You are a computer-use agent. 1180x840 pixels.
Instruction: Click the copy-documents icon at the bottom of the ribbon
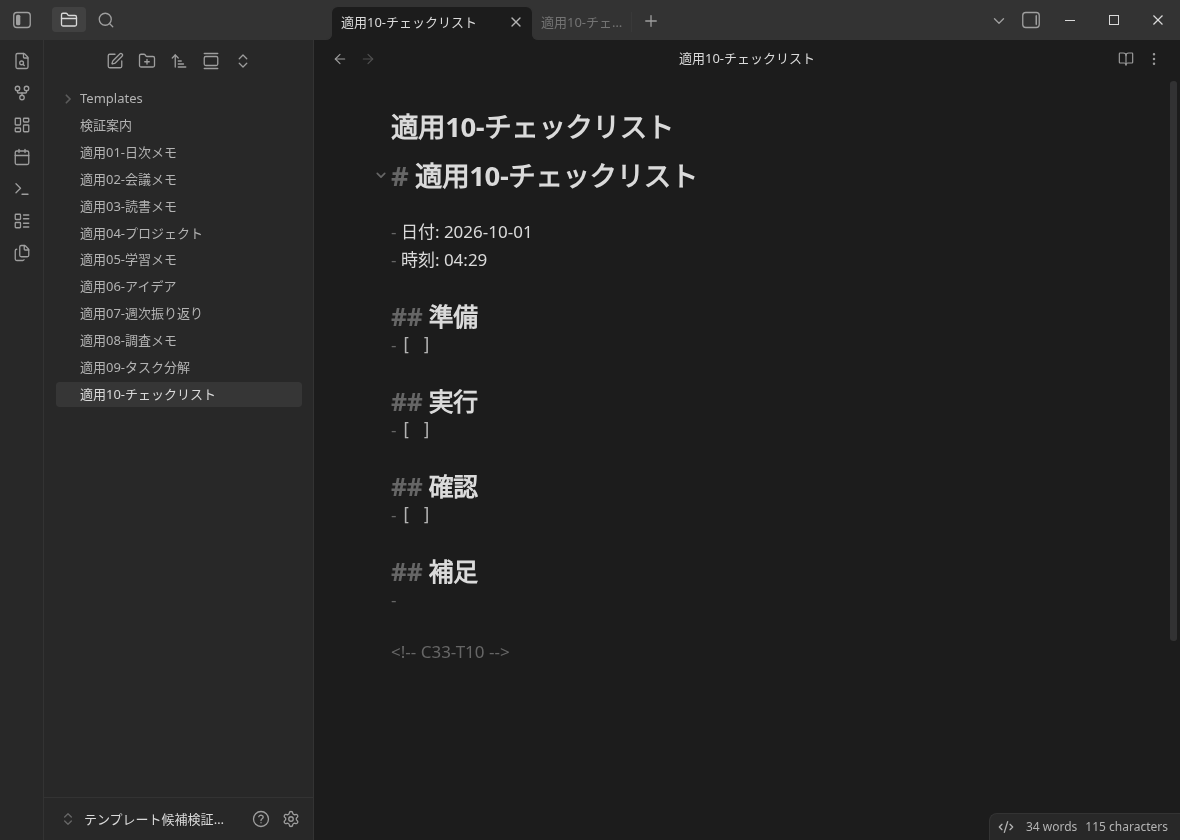tap(22, 252)
